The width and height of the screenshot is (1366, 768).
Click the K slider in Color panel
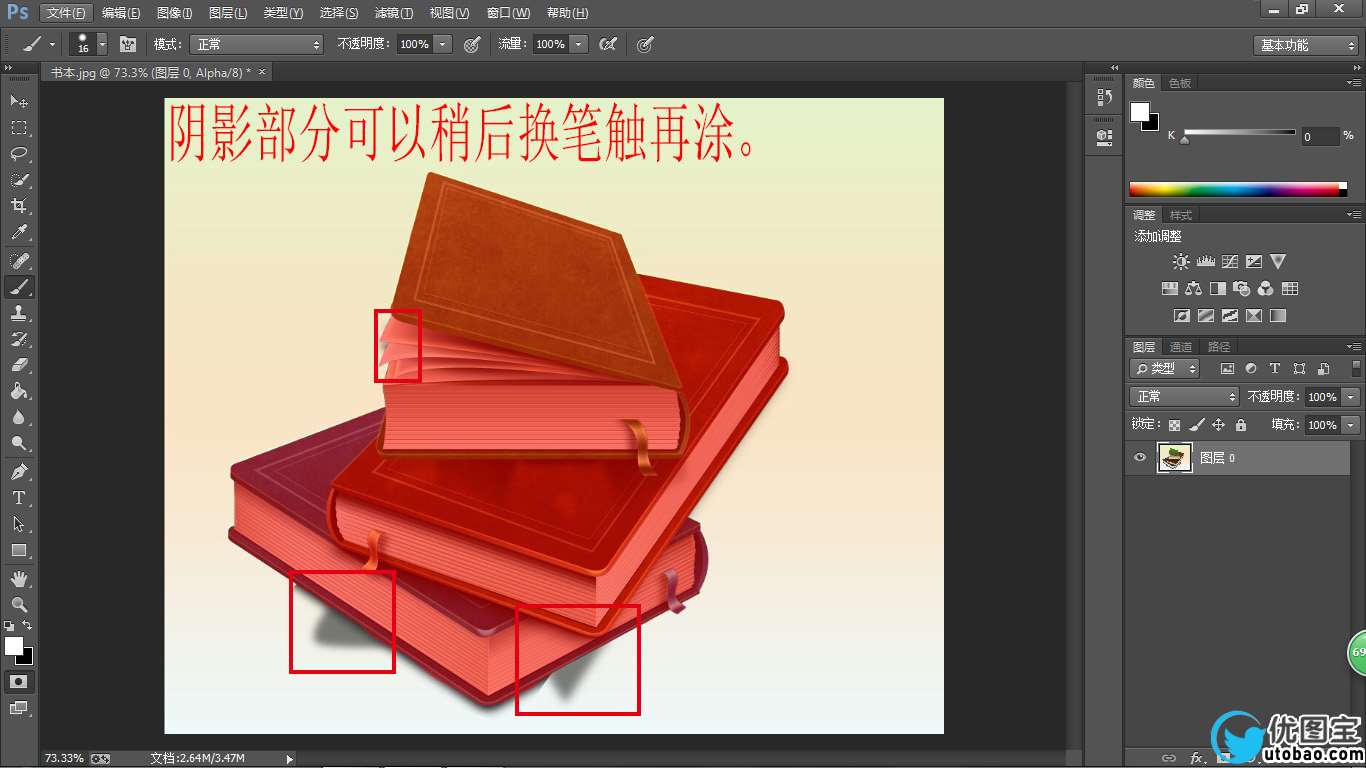[1240, 133]
